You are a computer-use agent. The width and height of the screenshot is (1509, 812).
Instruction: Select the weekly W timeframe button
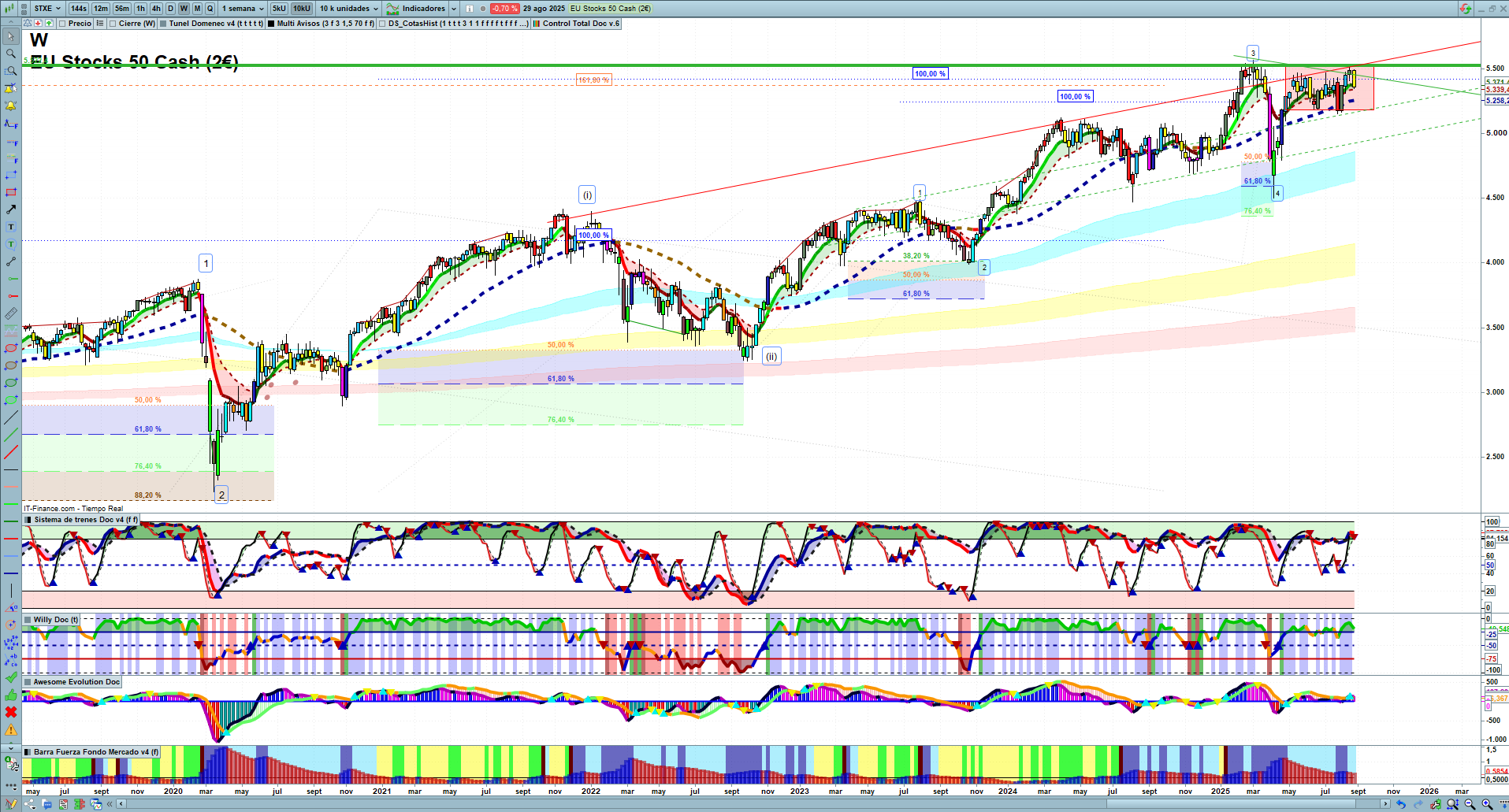(184, 9)
